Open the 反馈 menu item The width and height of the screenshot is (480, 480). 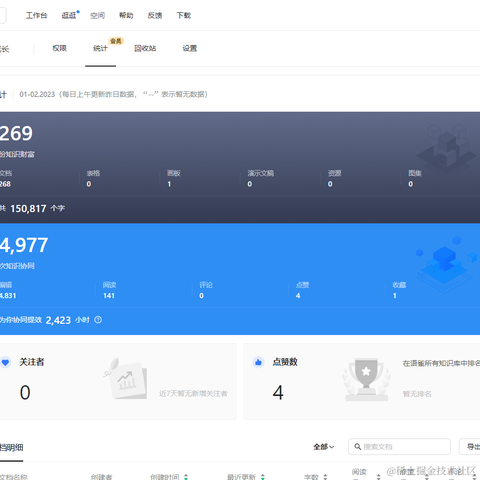(x=155, y=15)
